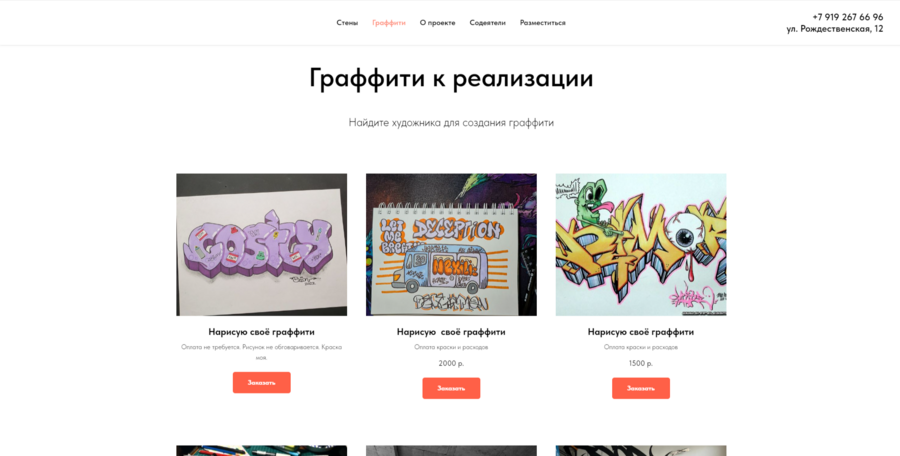This screenshot has width=900, height=456.
Task: Call the phone number +7 919 267 66 96
Action: pyautogui.click(x=847, y=17)
